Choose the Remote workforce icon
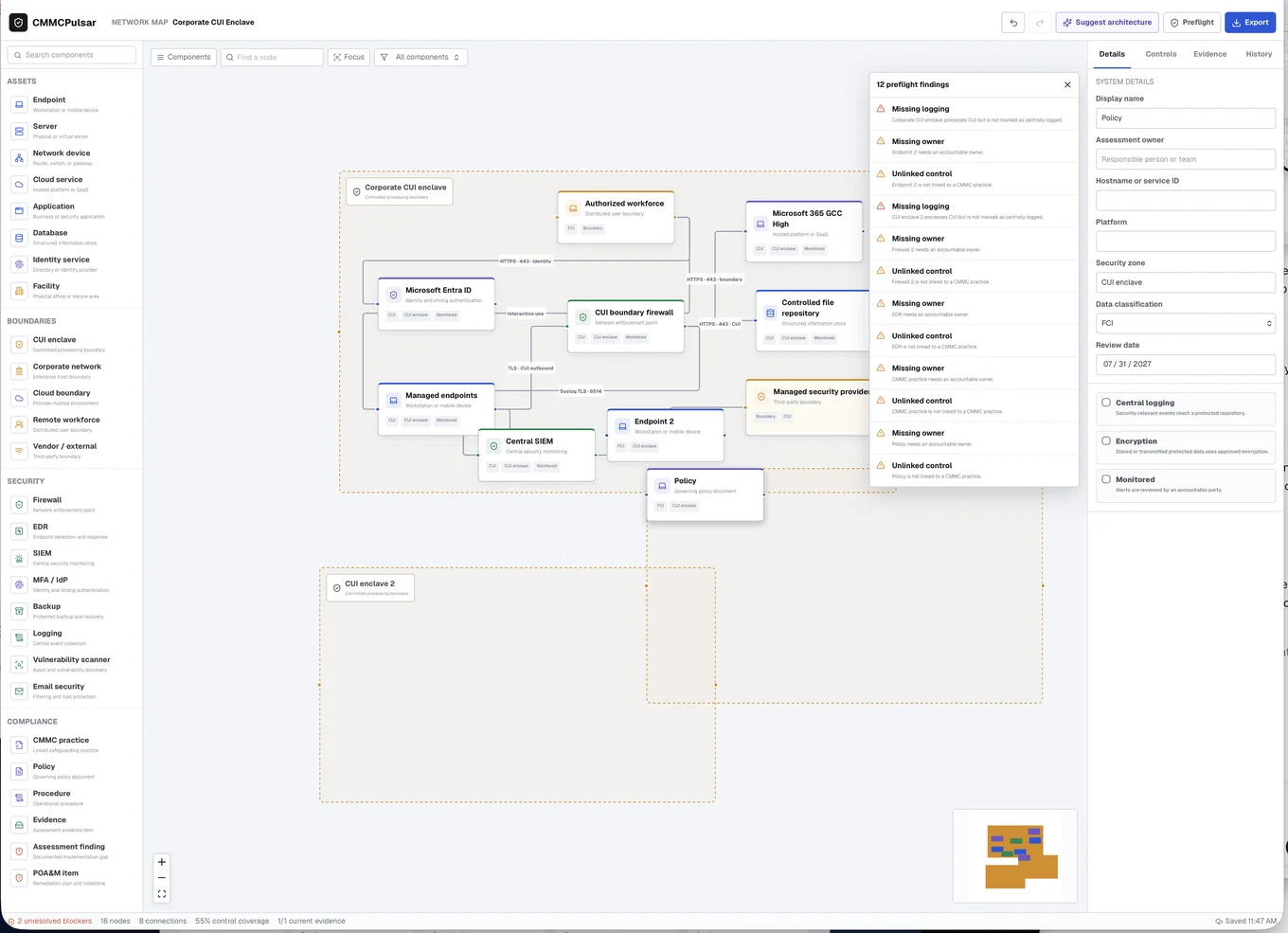This screenshot has width=1288, height=933. pos(19,424)
